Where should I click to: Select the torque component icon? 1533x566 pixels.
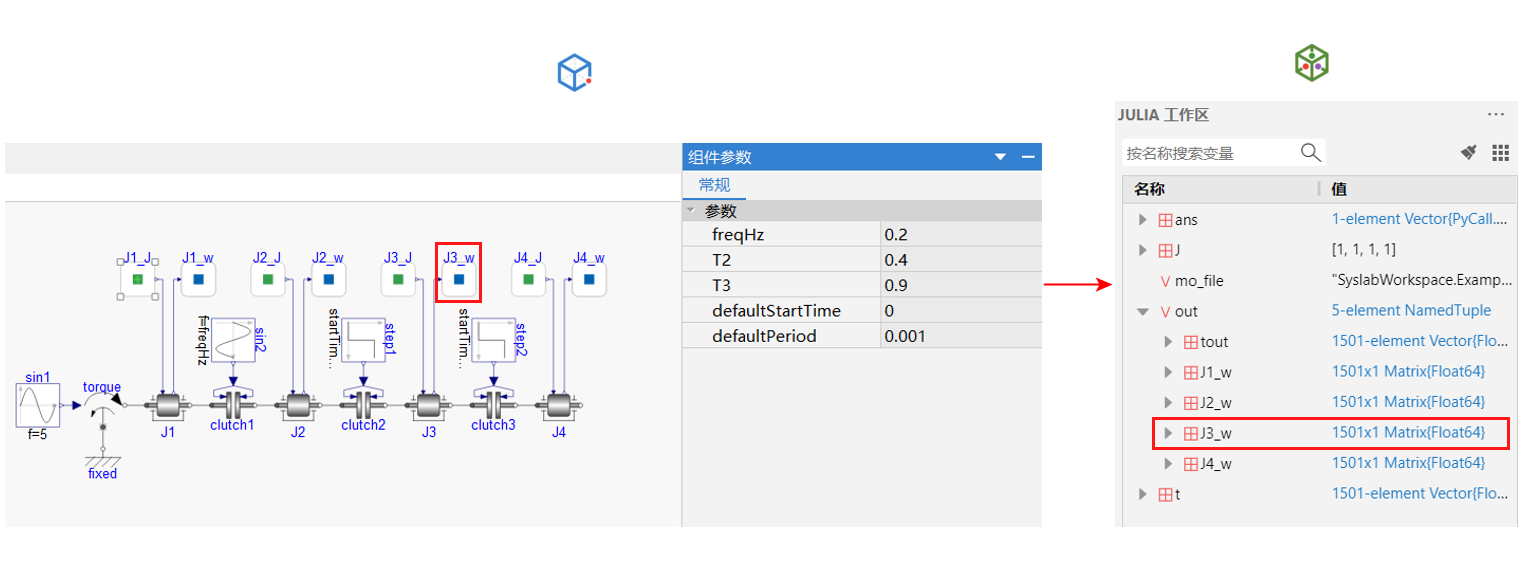pos(102,405)
